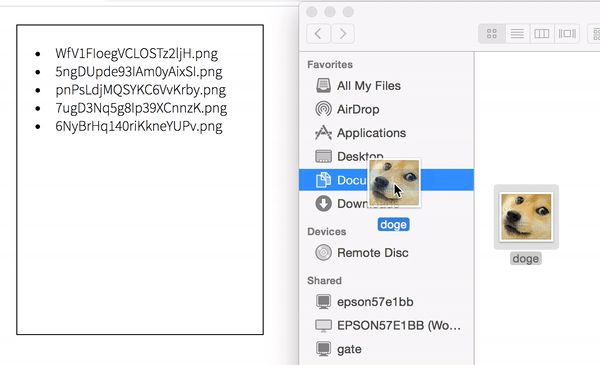Click the Devices section header
This screenshot has height=365, width=600.
pyautogui.click(x=326, y=232)
